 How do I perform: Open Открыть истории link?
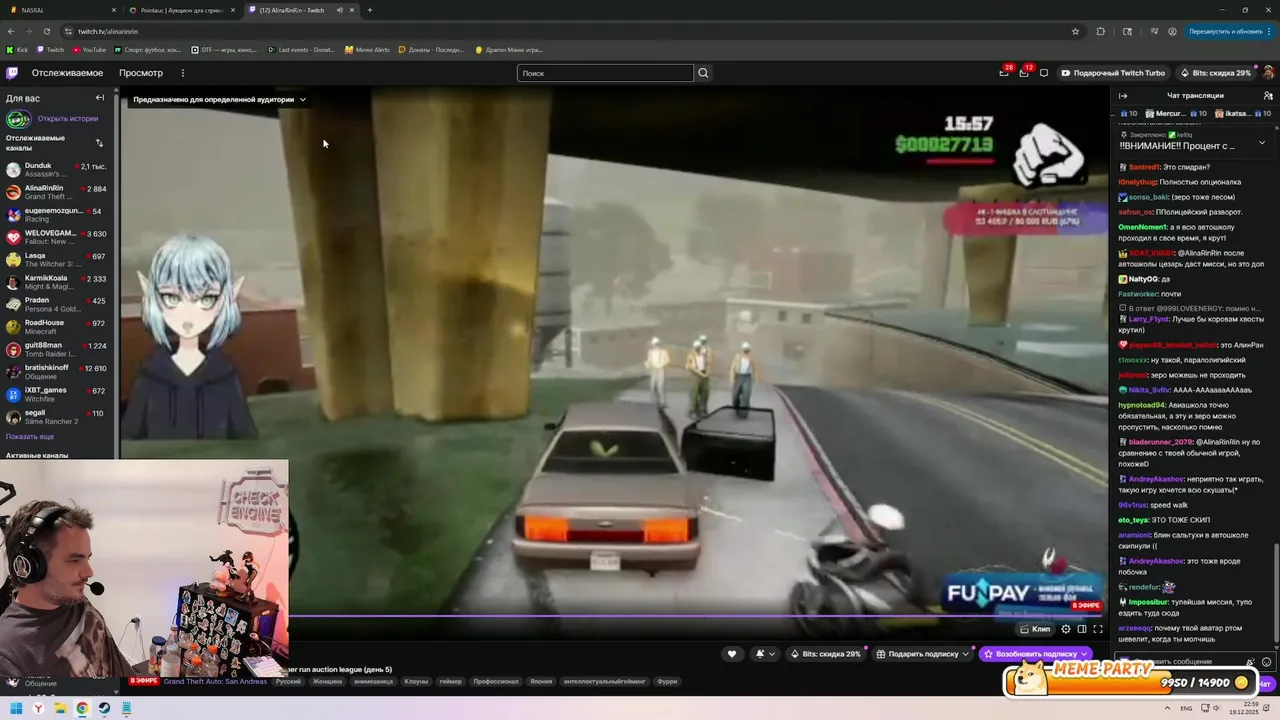pyautogui.click(x=68, y=119)
